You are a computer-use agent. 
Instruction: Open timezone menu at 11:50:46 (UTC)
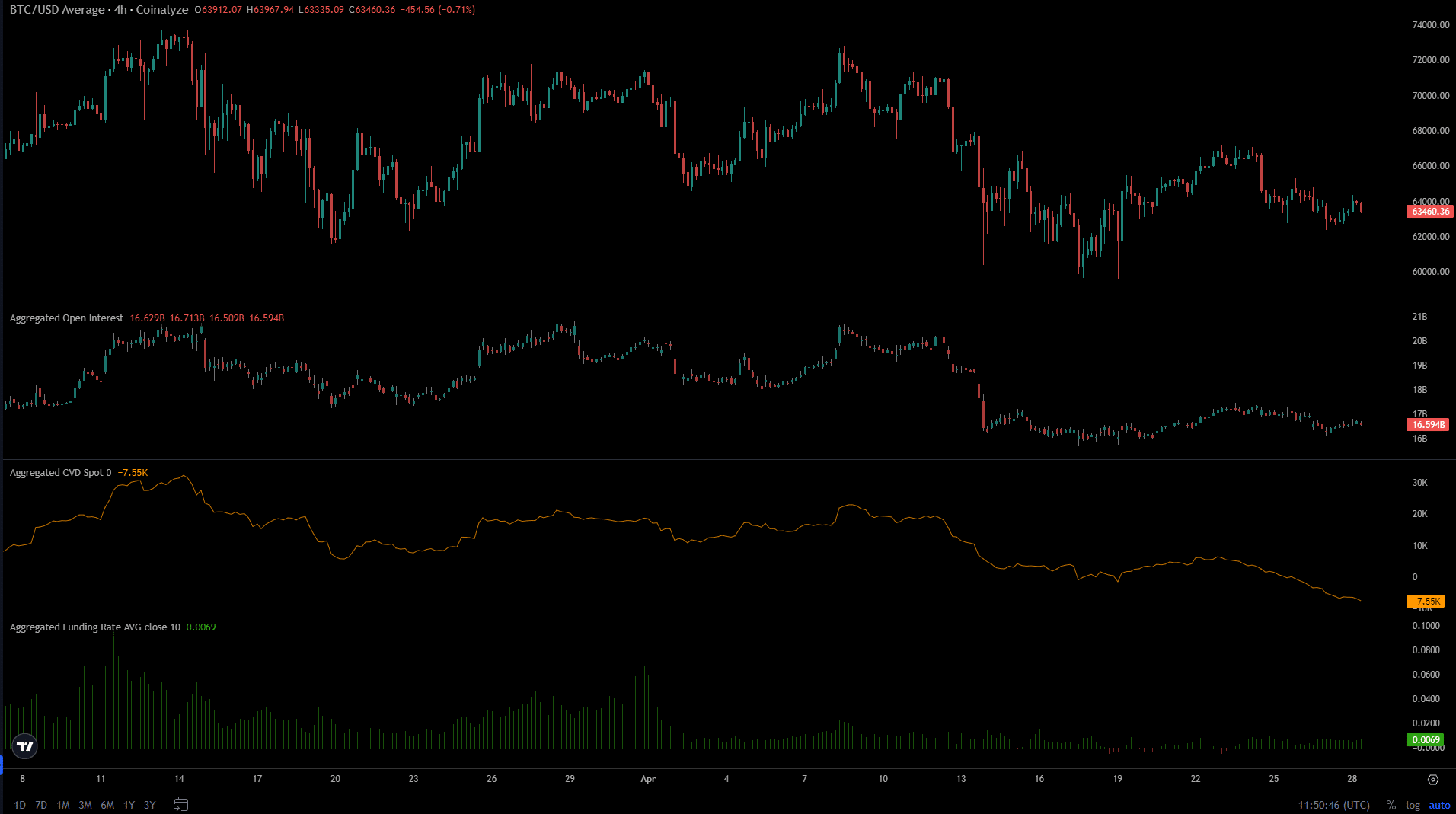(x=1334, y=805)
